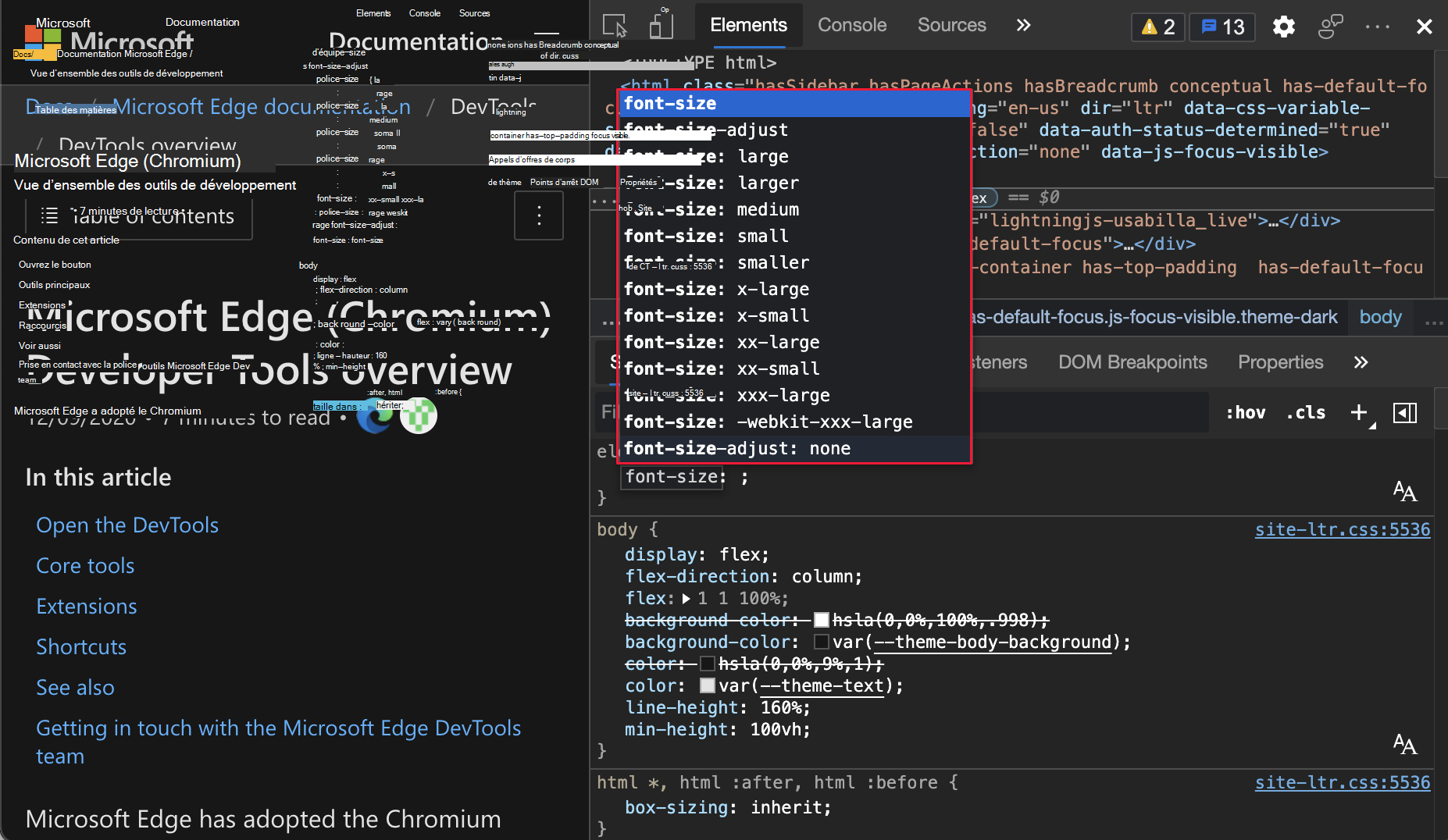Click the display: flex declaration
The height and width of the screenshot is (840, 1448).
[697, 554]
